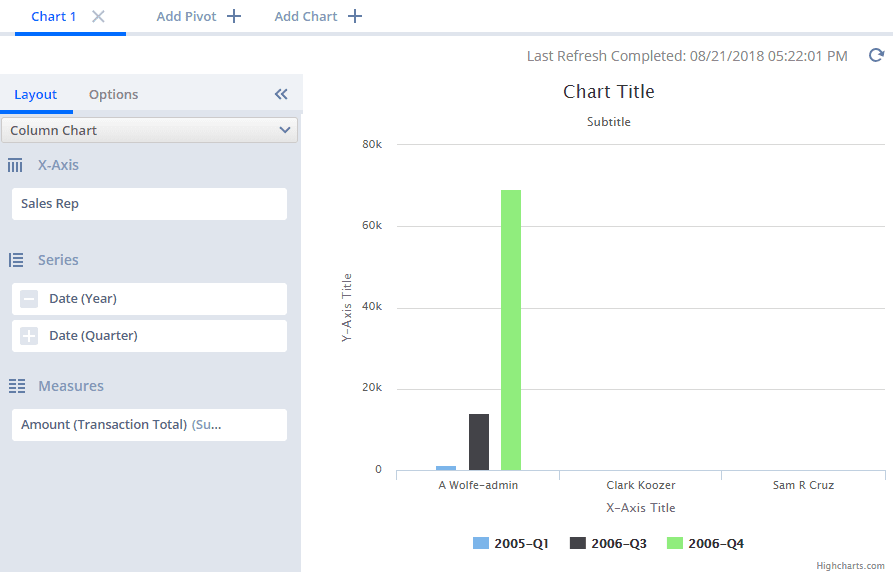
Task: Switch to the Options tab
Action: tap(113, 94)
